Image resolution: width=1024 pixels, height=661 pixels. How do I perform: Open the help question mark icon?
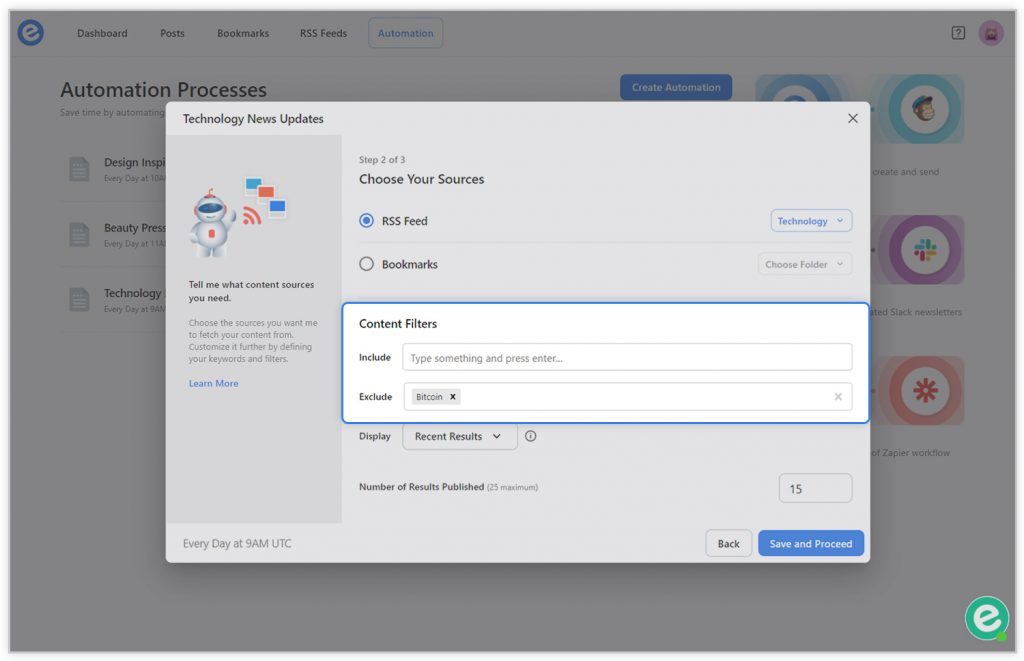coord(958,33)
